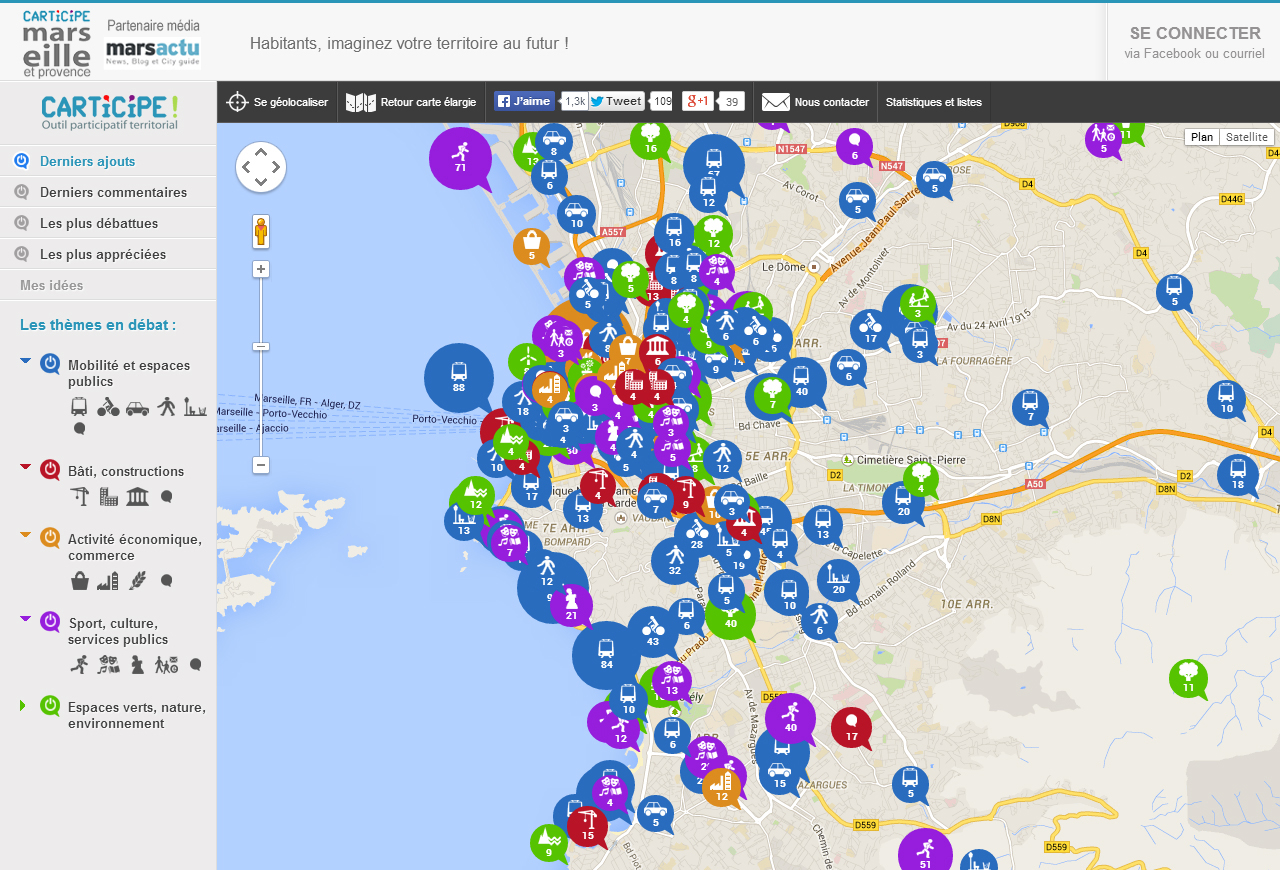
Task: Collapse the Sport, culture theme arrow
Action: [x=26, y=619]
